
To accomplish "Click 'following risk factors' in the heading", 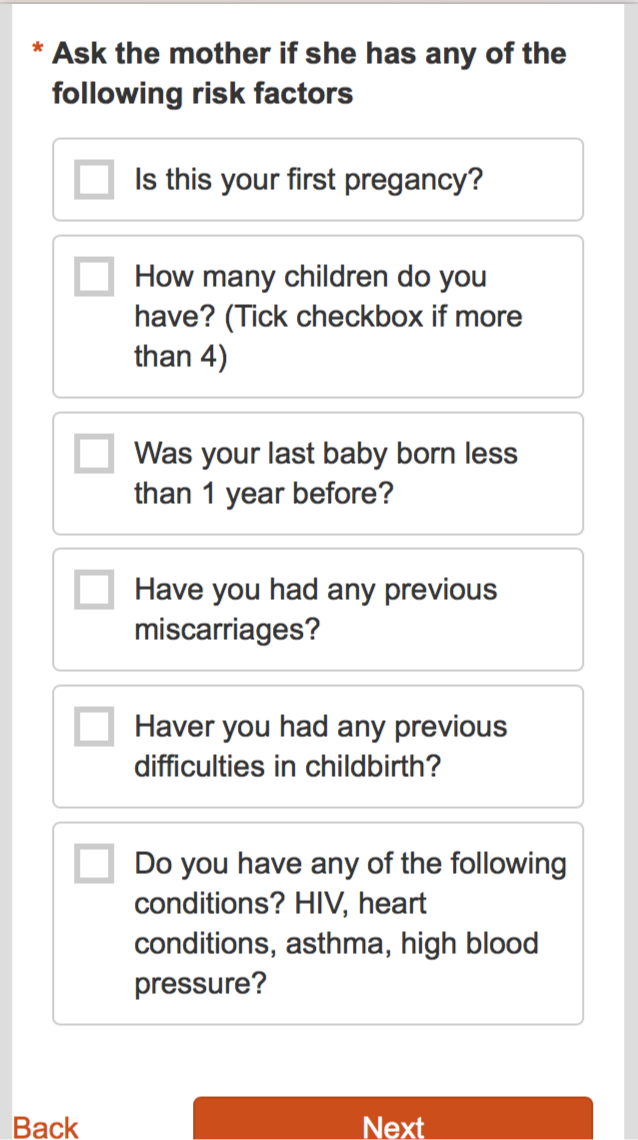I will 202,94.
